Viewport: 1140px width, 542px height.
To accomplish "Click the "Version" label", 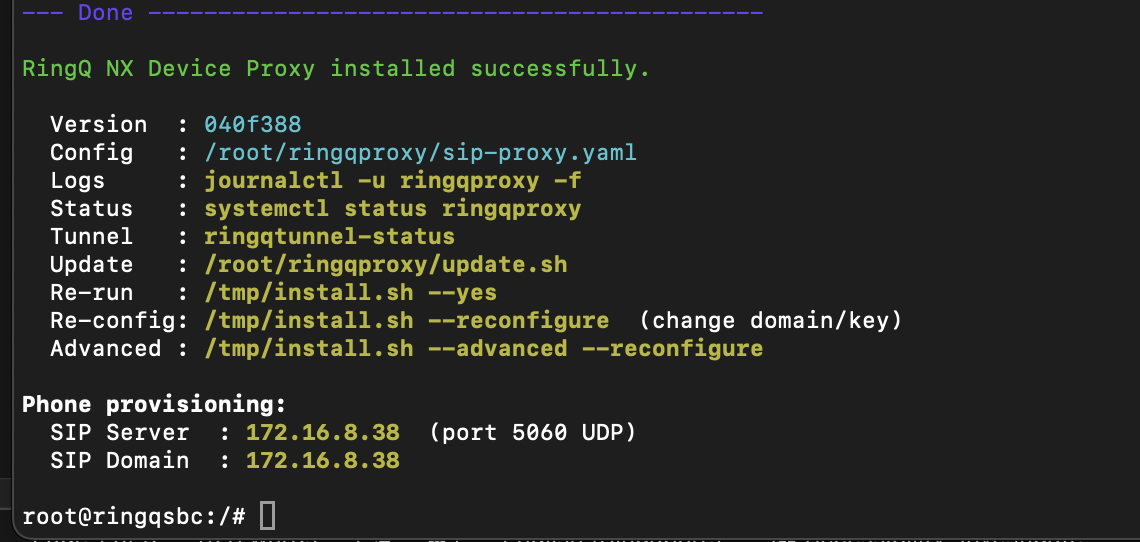I will (99, 125).
